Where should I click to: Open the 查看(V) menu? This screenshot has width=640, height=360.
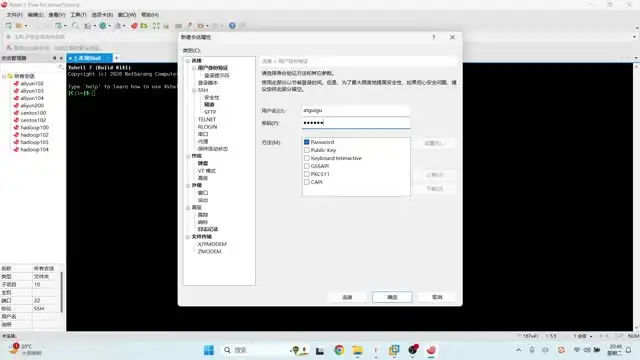tap(57, 15)
